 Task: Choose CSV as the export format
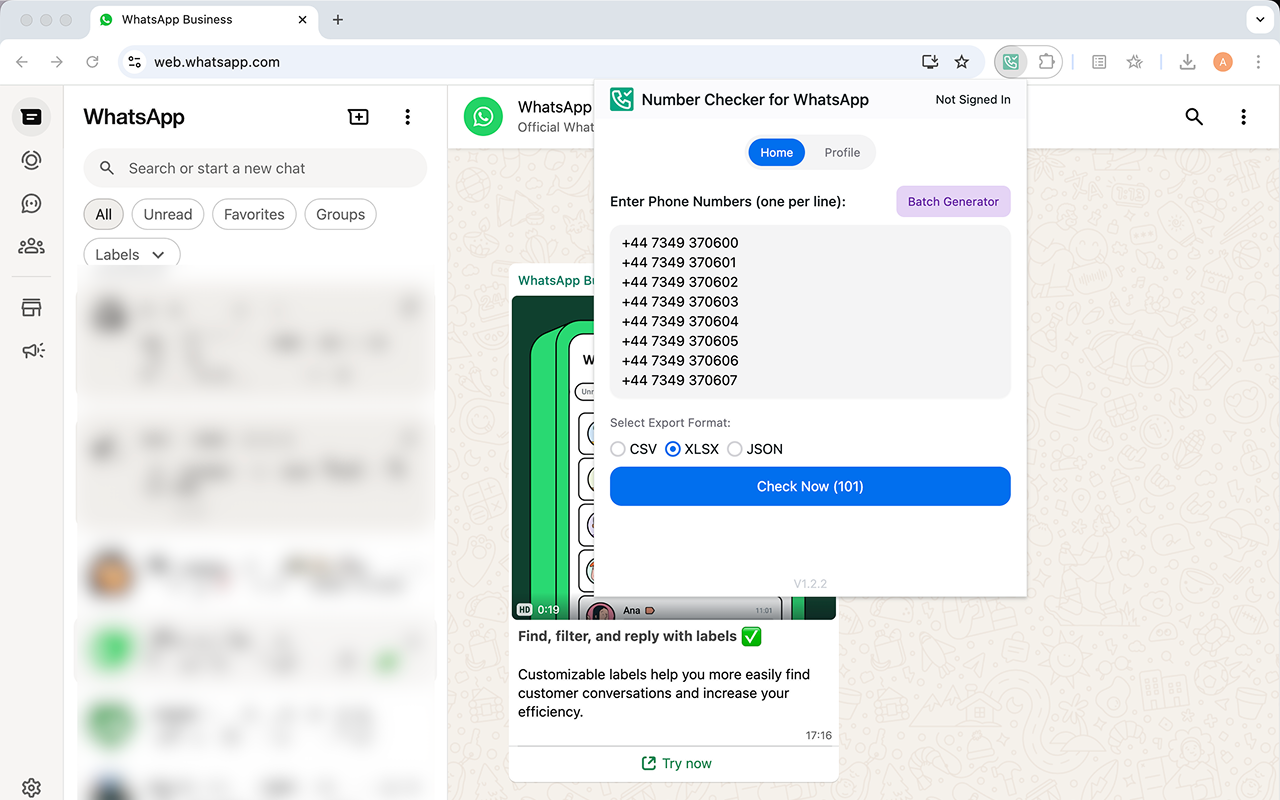618,449
